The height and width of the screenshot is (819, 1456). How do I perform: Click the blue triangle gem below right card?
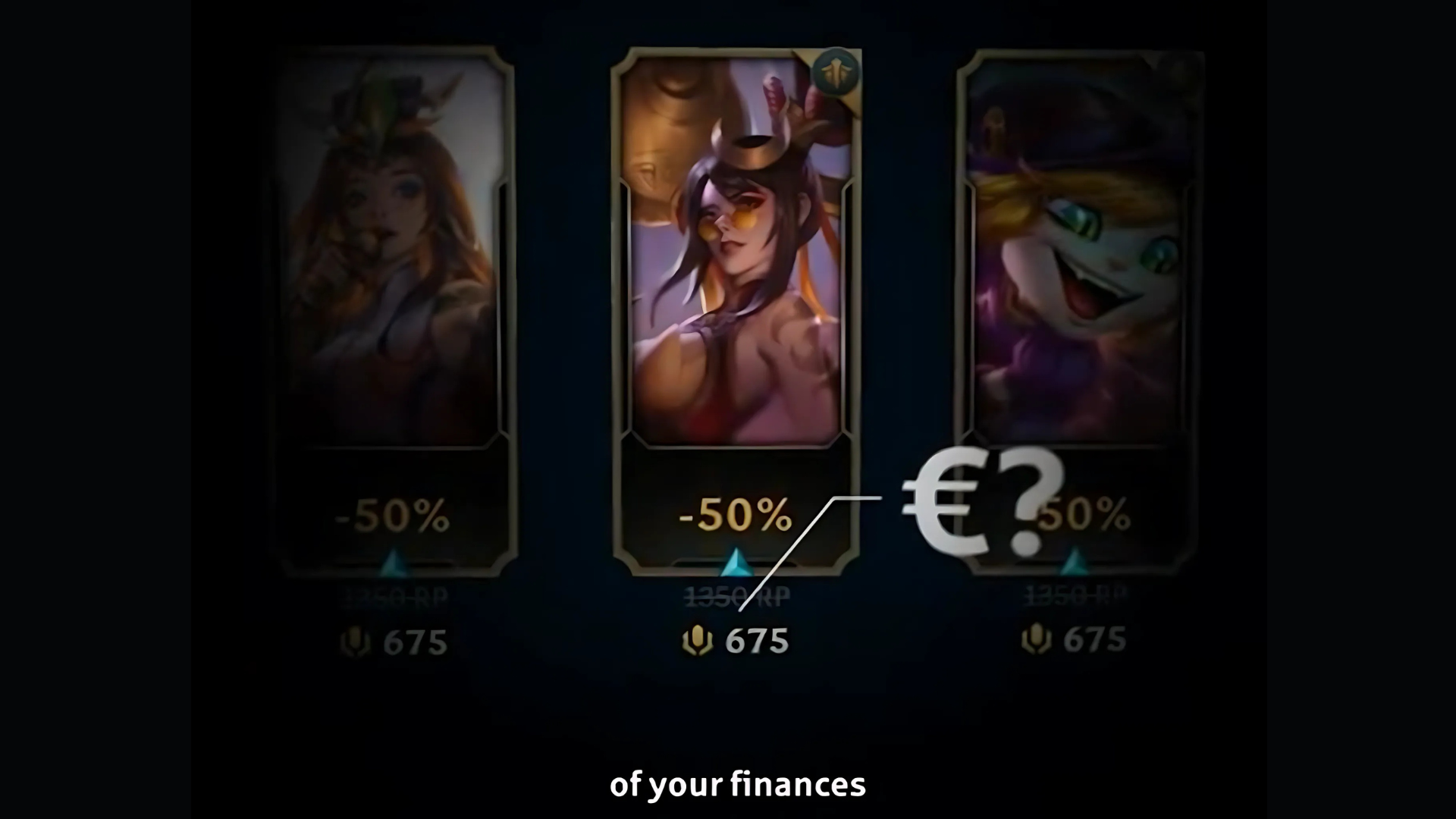point(1074,563)
